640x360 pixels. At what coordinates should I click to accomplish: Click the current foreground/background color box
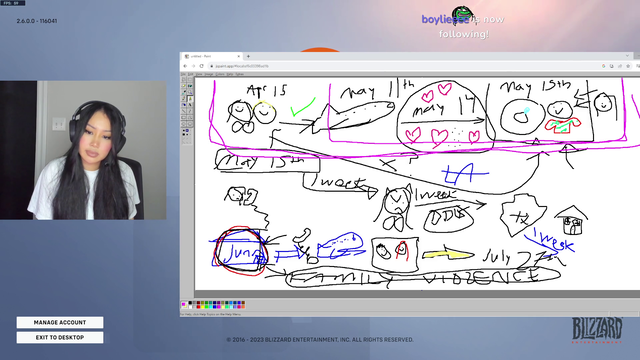[184, 305]
